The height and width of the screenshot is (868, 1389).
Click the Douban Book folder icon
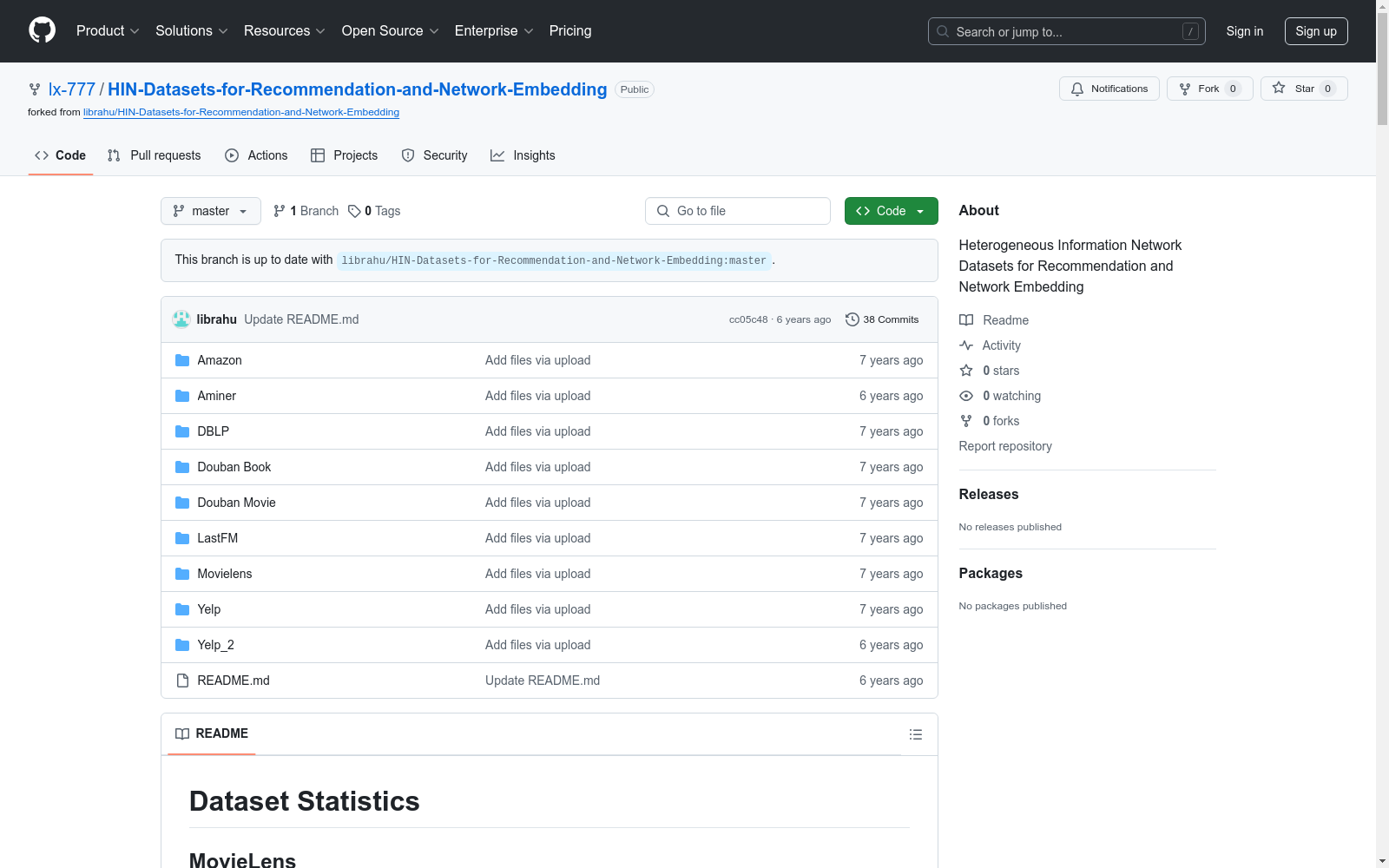pos(182,467)
